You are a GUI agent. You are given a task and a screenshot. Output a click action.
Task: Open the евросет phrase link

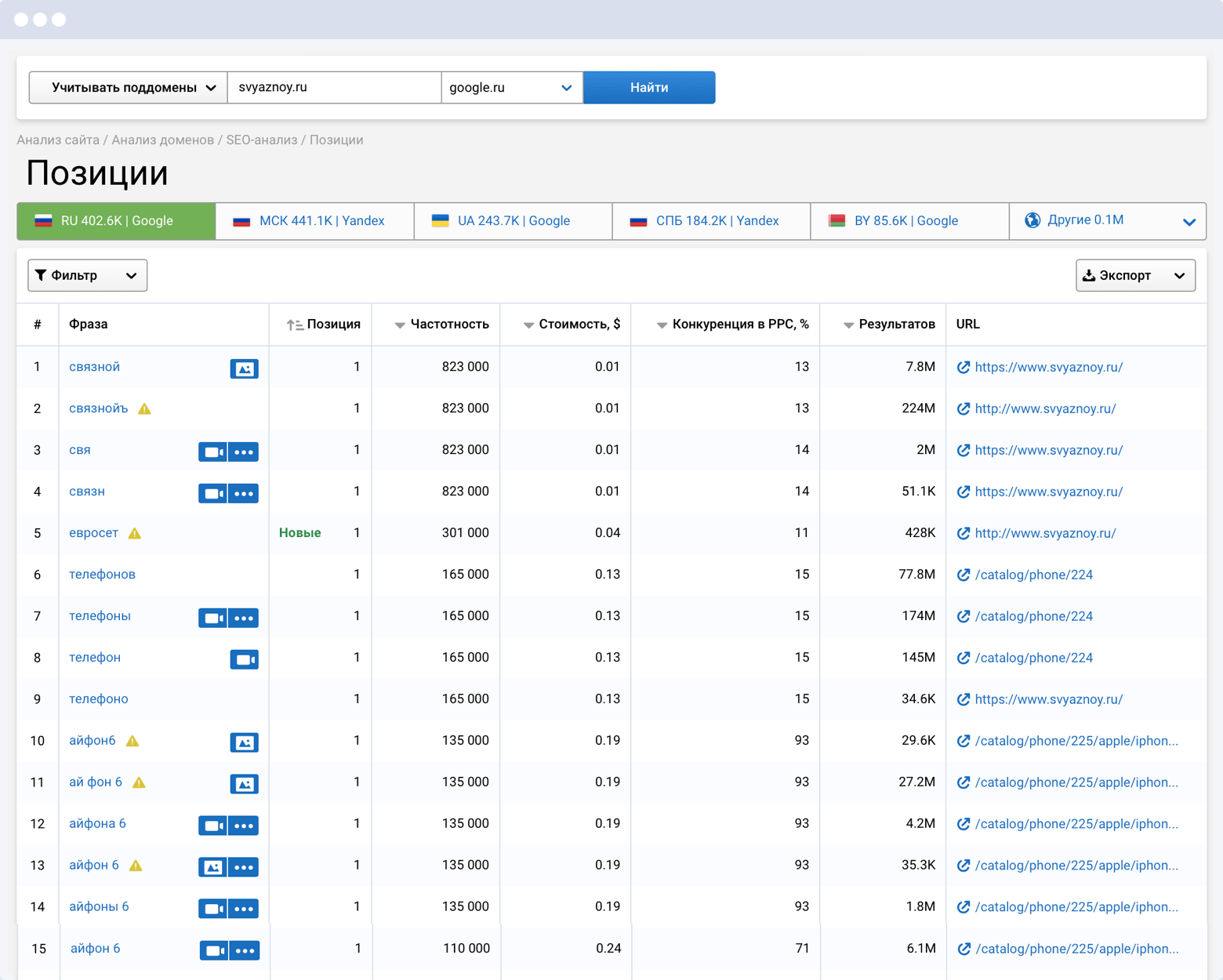point(93,533)
